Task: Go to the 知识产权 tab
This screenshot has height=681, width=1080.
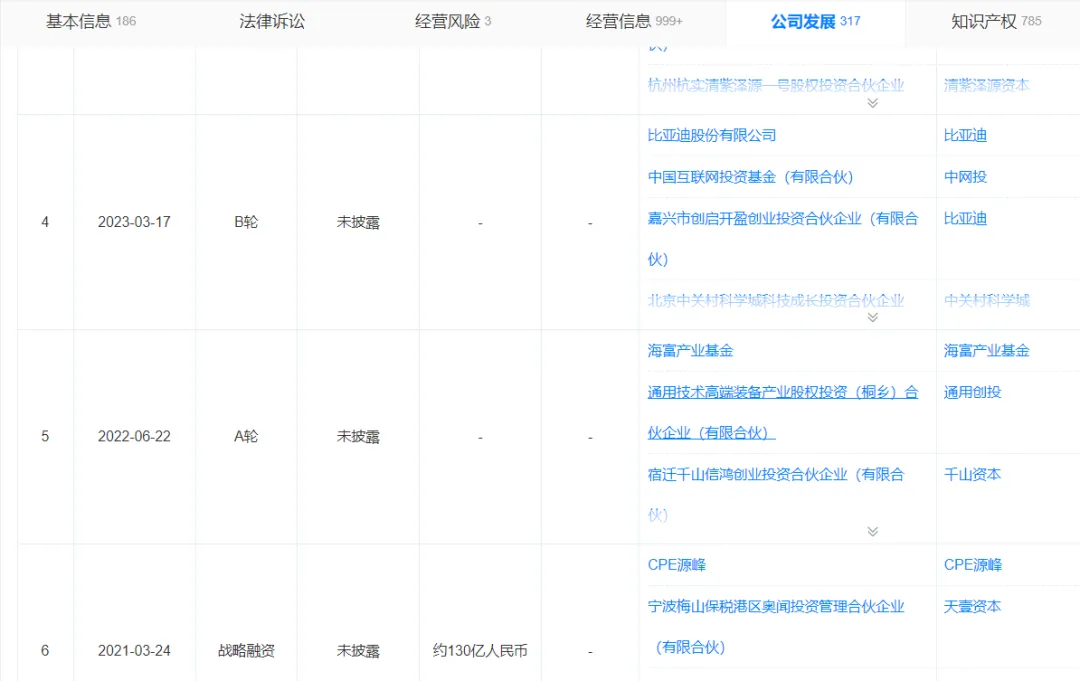Action: coord(996,21)
